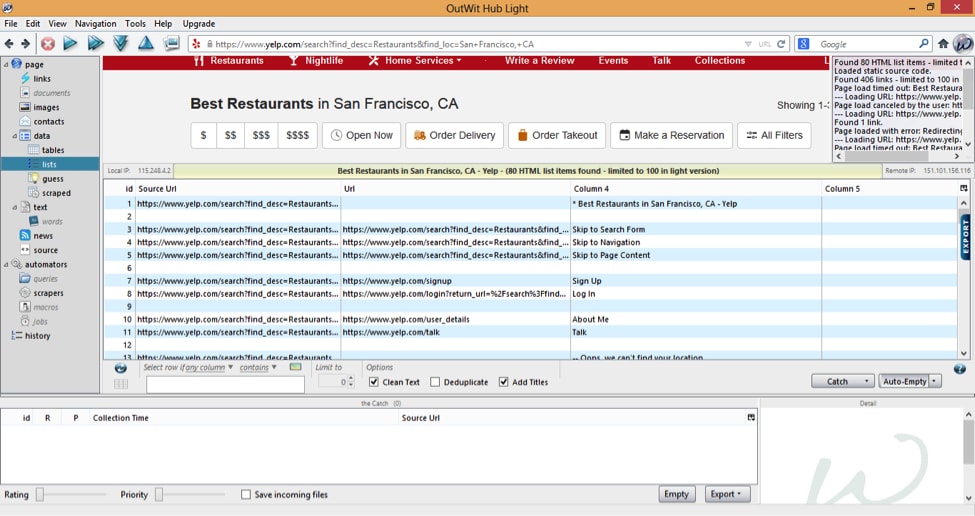975x516 pixels.
Task: Go back with the left arrow toolbar icon
Action: pos(9,44)
